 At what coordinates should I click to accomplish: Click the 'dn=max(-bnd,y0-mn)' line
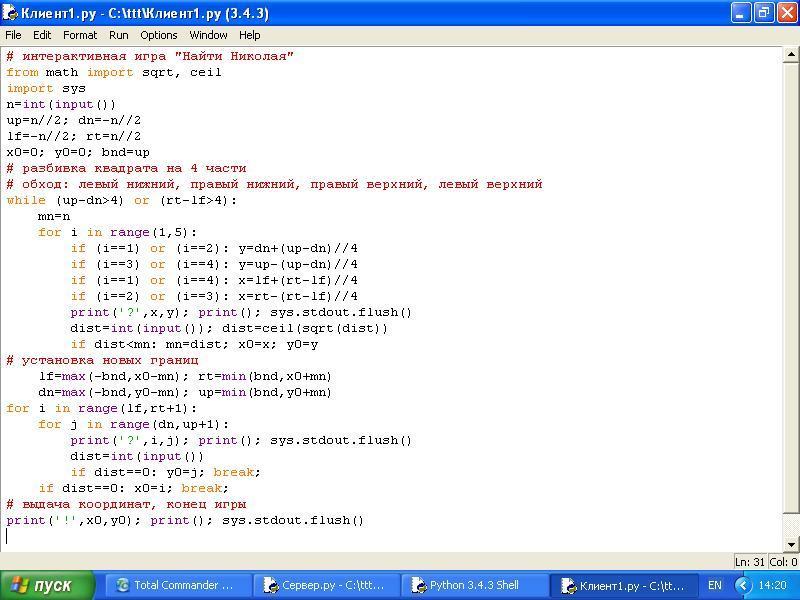185,392
